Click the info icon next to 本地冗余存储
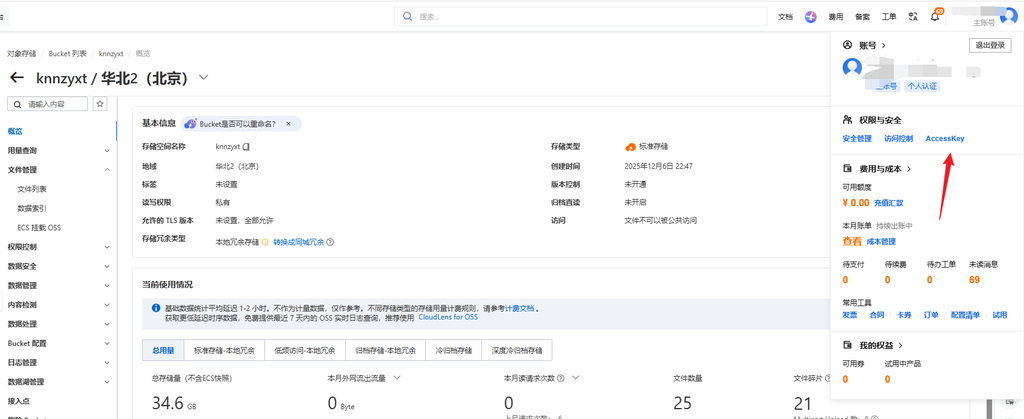Screen dimensions: 1024x419 265,242
